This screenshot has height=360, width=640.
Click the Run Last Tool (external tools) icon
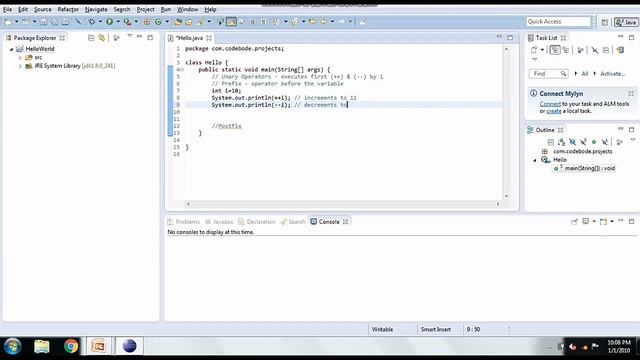(x=128, y=22)
